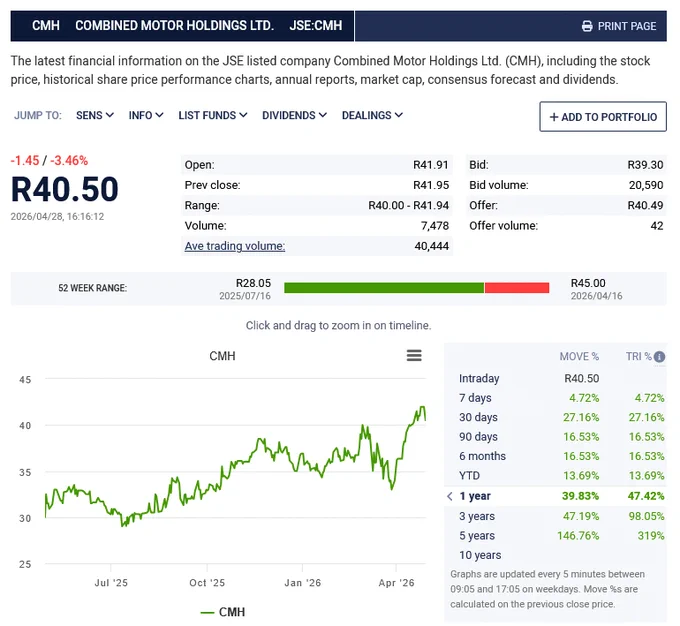680x626 pixels.
Task: Click the Offer value R40.49
Action: tap(645, 206)
